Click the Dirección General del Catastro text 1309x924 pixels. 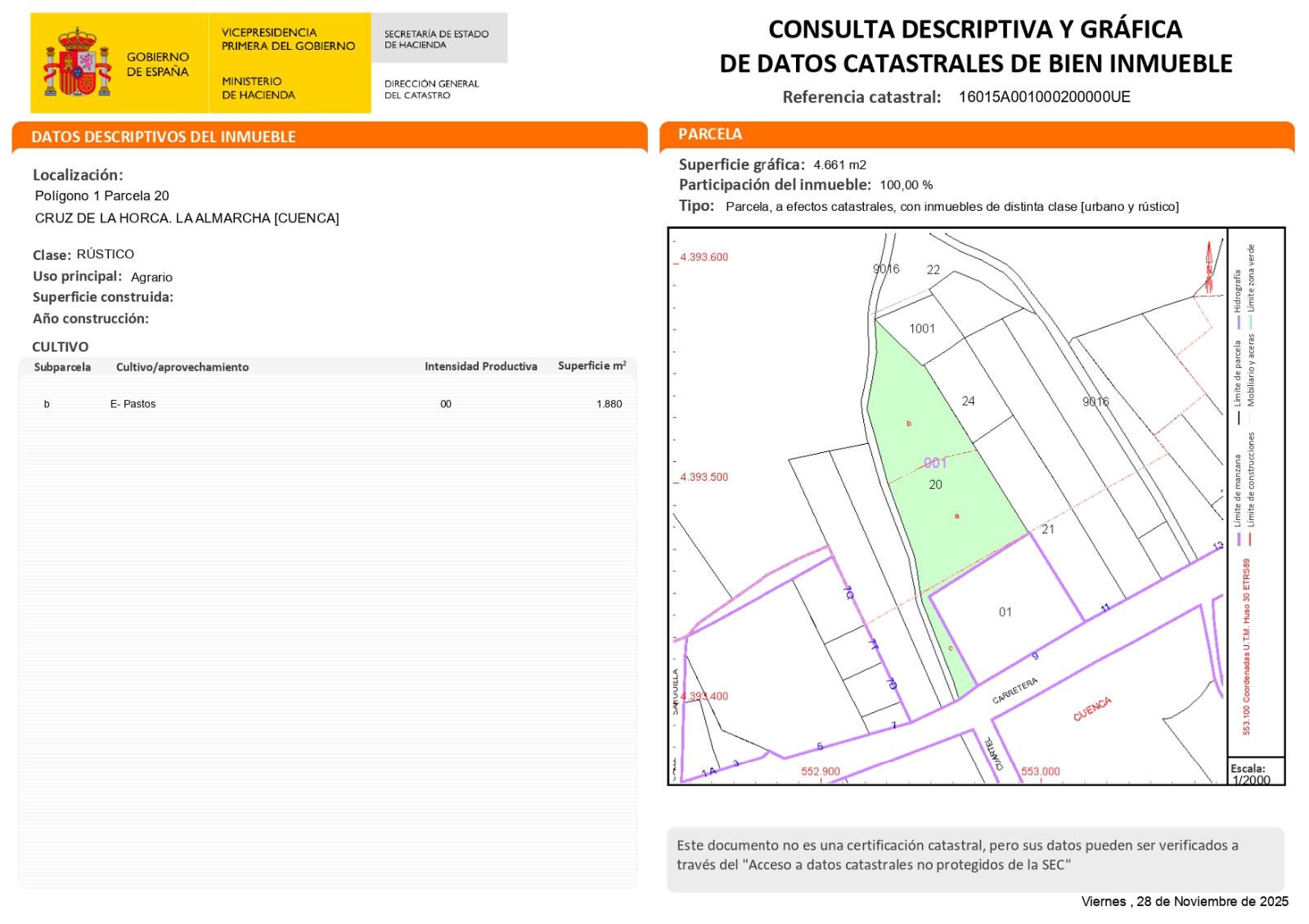pyautogui.click(x=431, y=89)
